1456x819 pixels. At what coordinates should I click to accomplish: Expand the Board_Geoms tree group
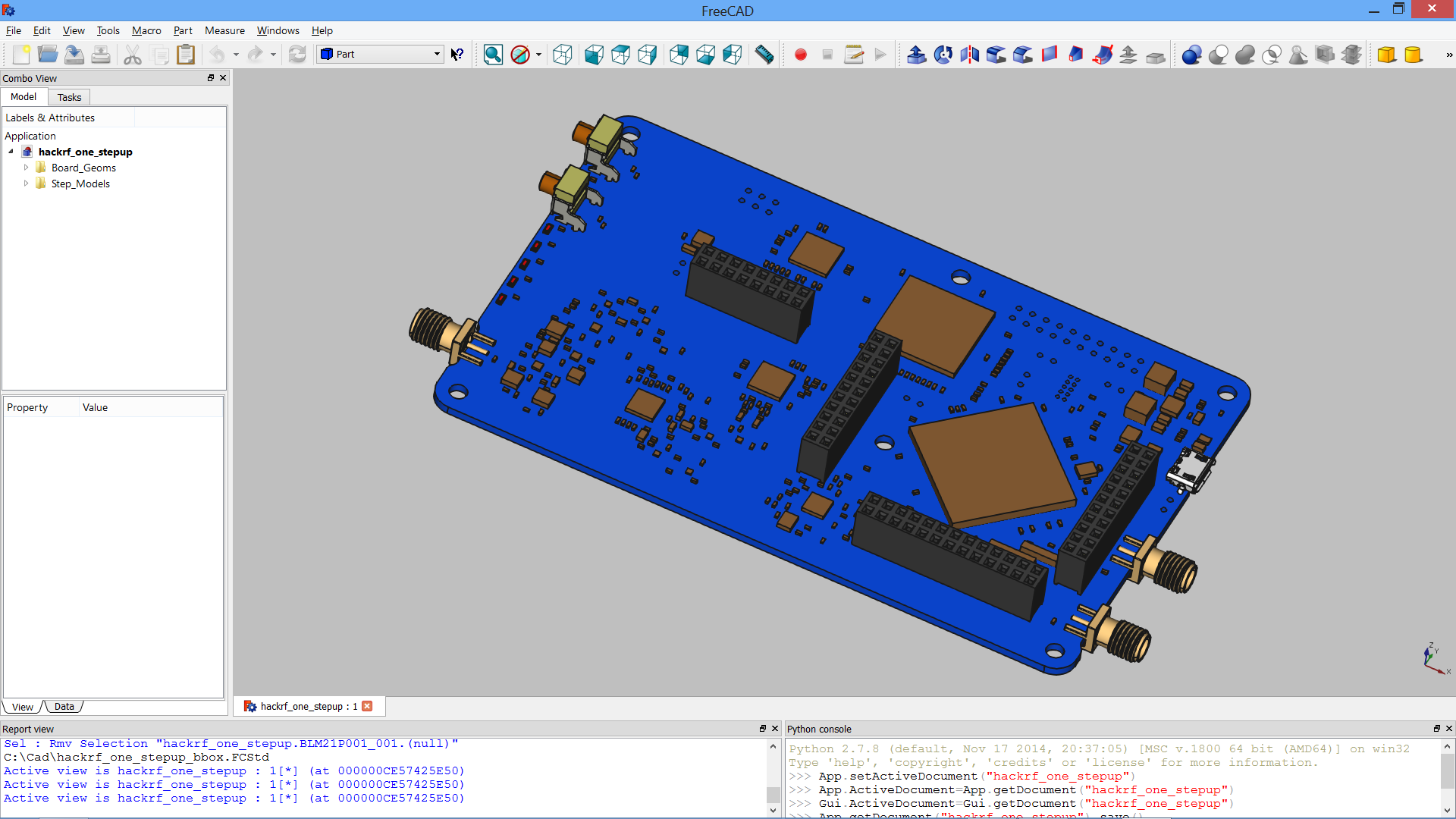pos(27,168)
